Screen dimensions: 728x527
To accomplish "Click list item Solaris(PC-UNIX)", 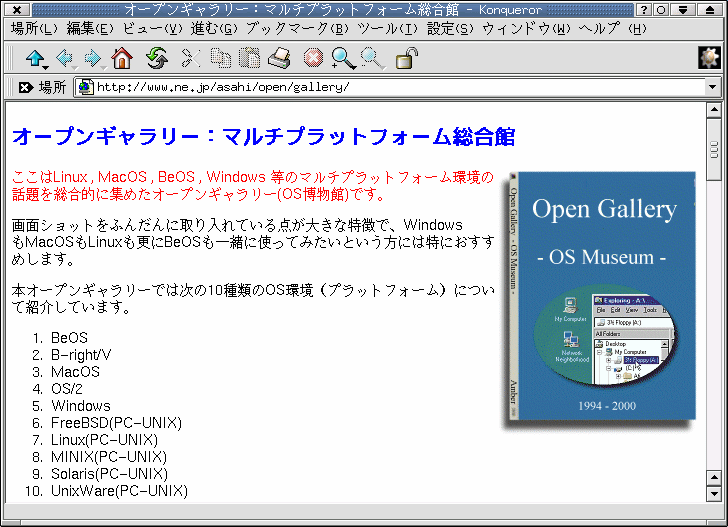I will click(x=109, y=474).
